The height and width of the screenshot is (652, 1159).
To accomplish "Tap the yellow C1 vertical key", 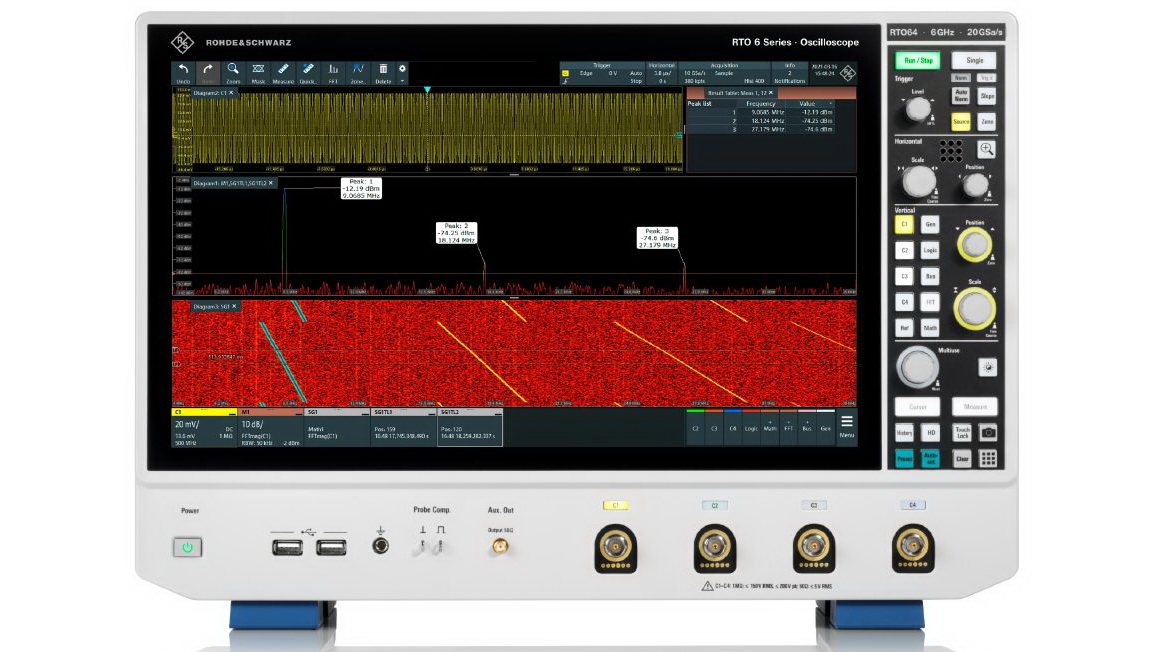I will [x=904, y=224].
